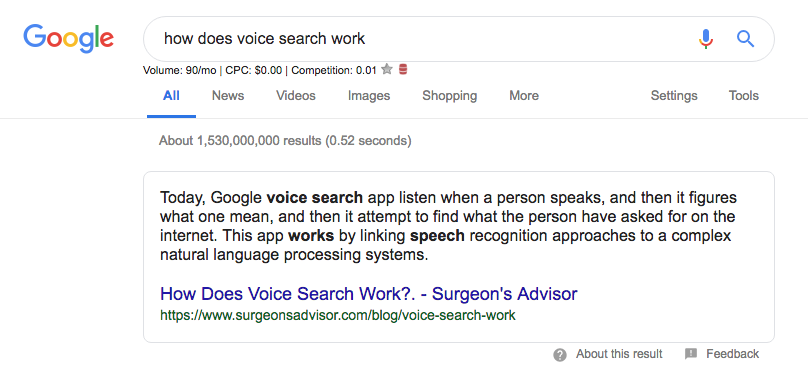808x383 pixels.
Task: Expand the Tools filter options
Action: click(x=744, y=96)
